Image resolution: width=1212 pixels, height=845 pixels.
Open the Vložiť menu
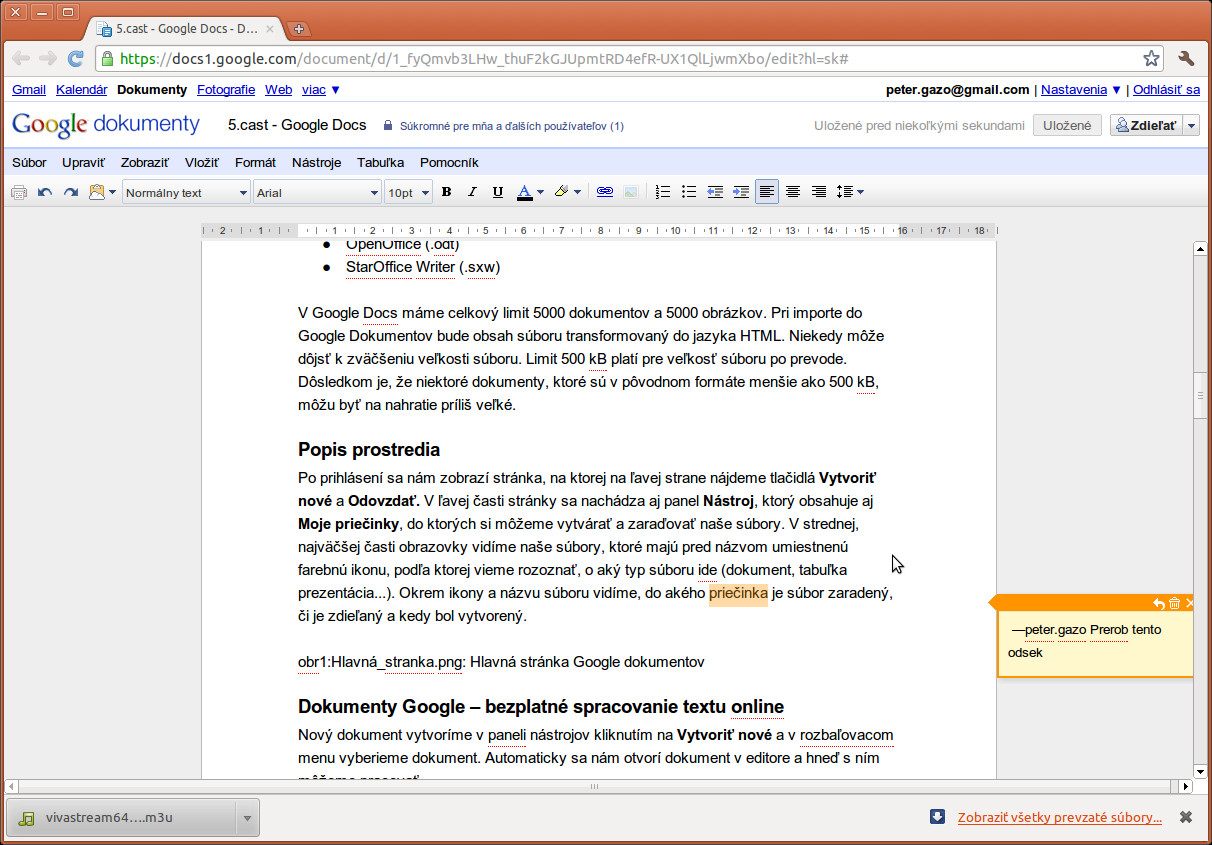coord(202,162)
